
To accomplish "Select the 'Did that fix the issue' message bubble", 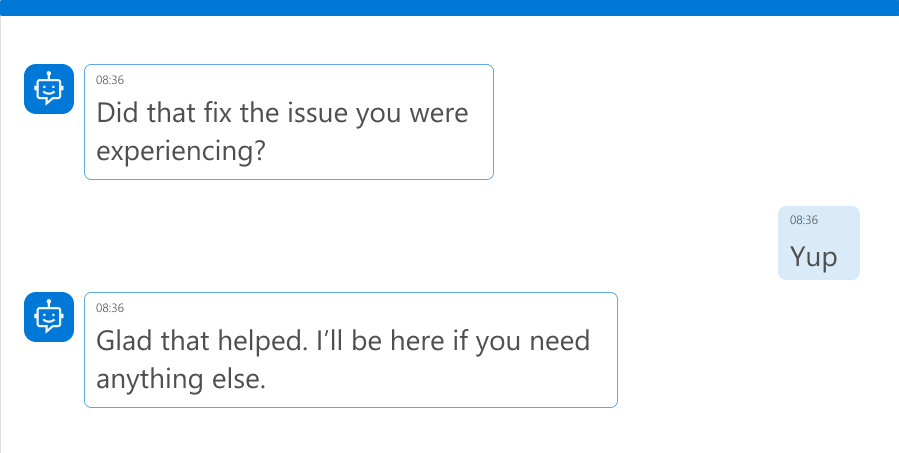I will pyautogui.click(x=288, y=122).
